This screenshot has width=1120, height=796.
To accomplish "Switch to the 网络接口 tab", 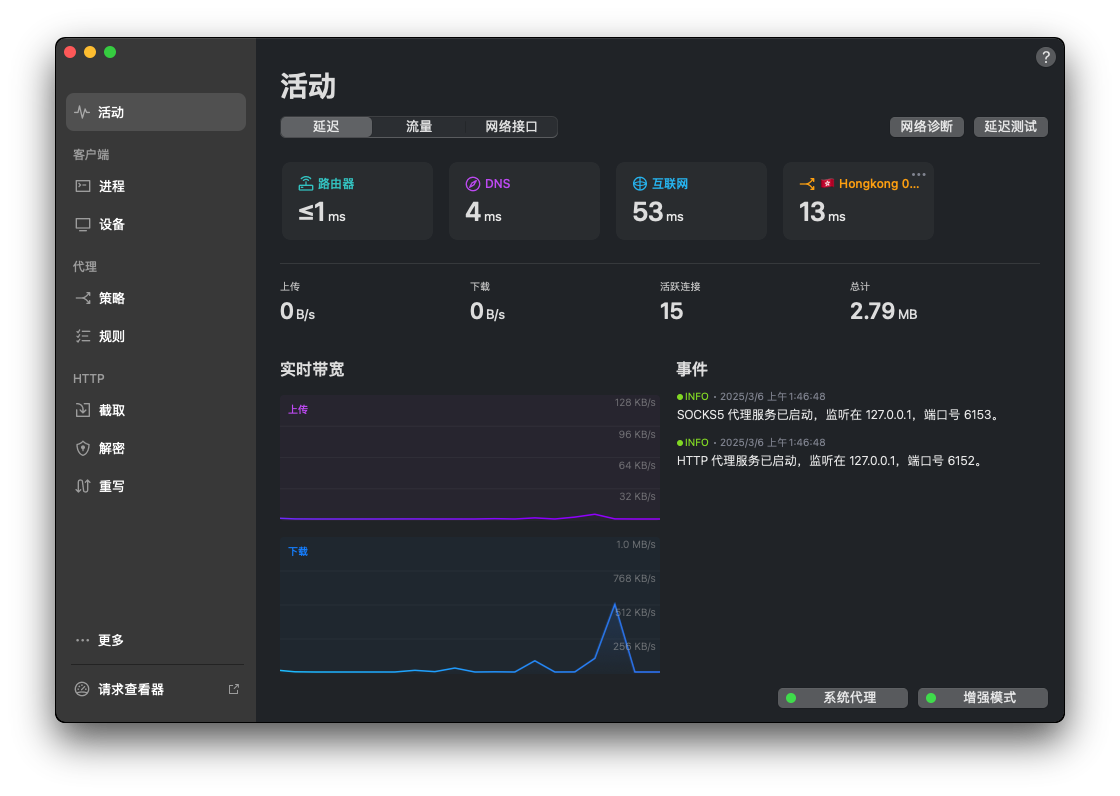I will pyautogui.click(x=510, y=127).
